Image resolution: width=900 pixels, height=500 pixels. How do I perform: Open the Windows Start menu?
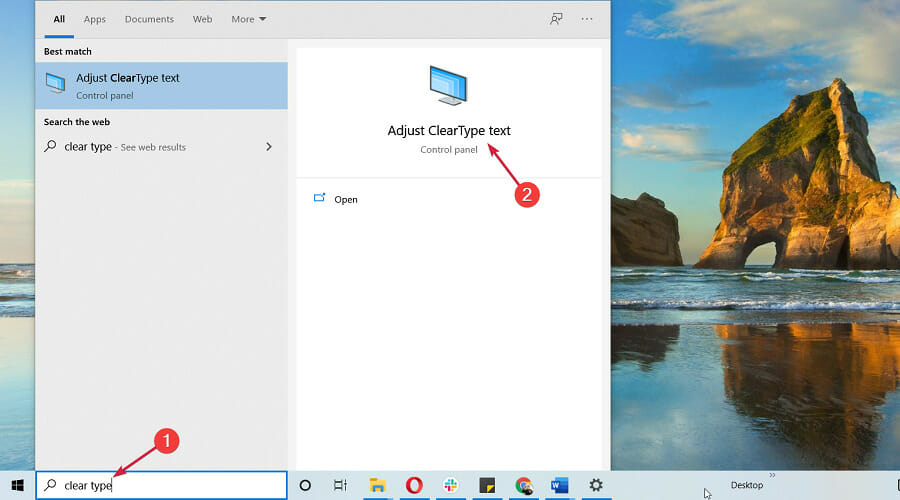(18, 486)
